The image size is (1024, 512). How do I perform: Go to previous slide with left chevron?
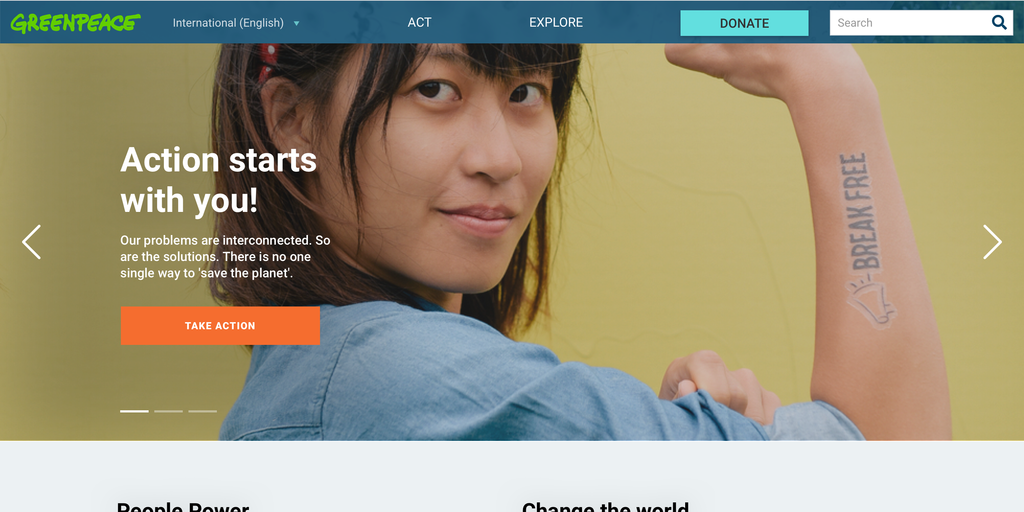point(31,242)
